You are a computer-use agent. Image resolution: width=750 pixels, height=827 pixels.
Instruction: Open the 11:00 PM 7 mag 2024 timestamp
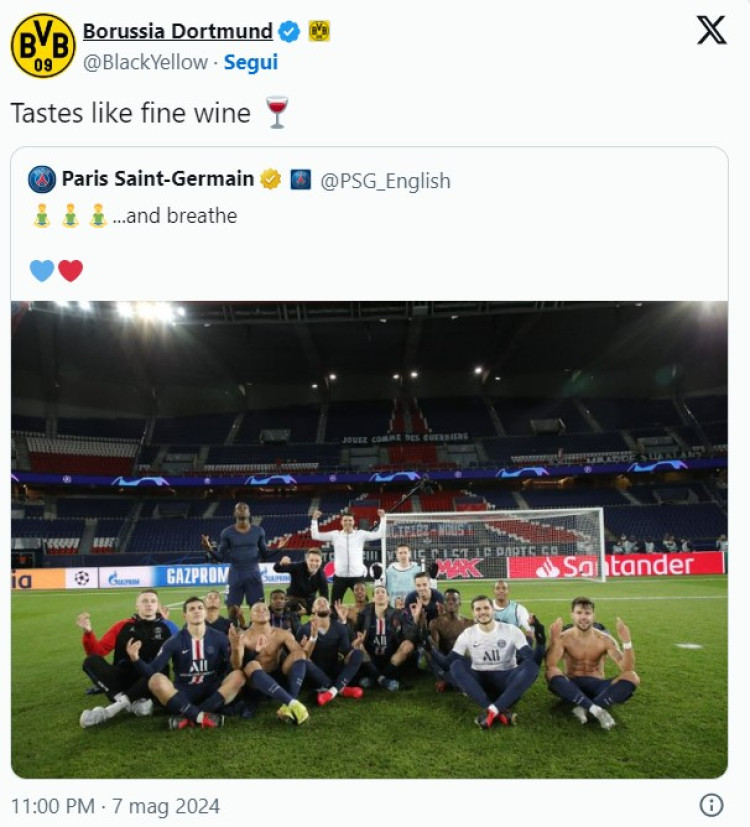(x=115, y=806)
